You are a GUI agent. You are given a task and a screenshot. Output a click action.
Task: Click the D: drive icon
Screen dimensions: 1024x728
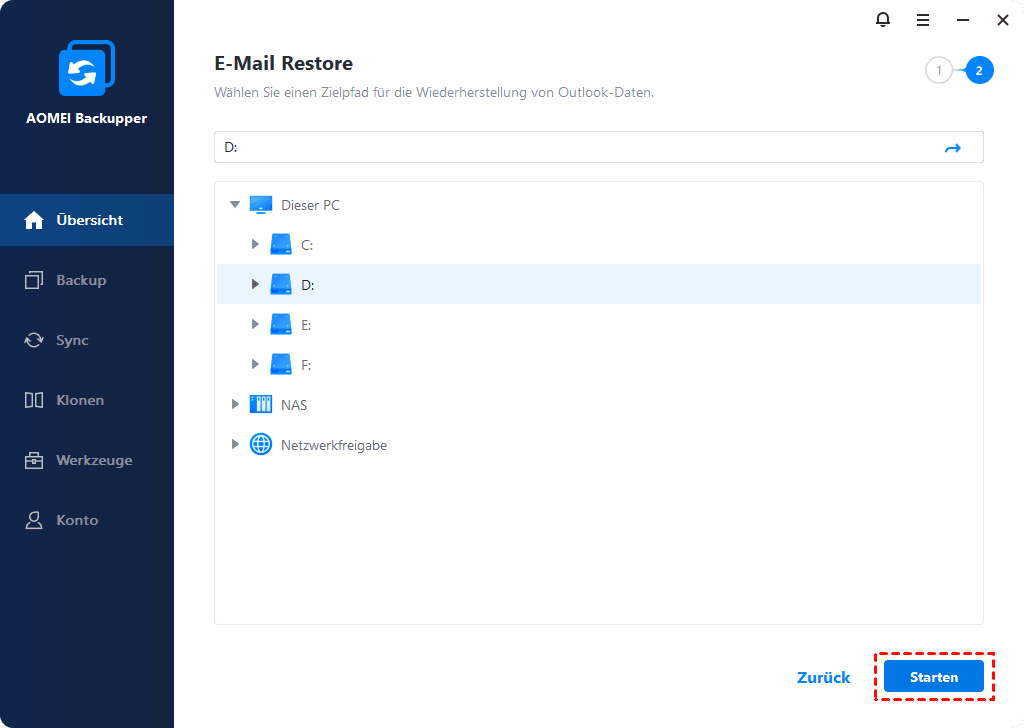pos(281,285)
